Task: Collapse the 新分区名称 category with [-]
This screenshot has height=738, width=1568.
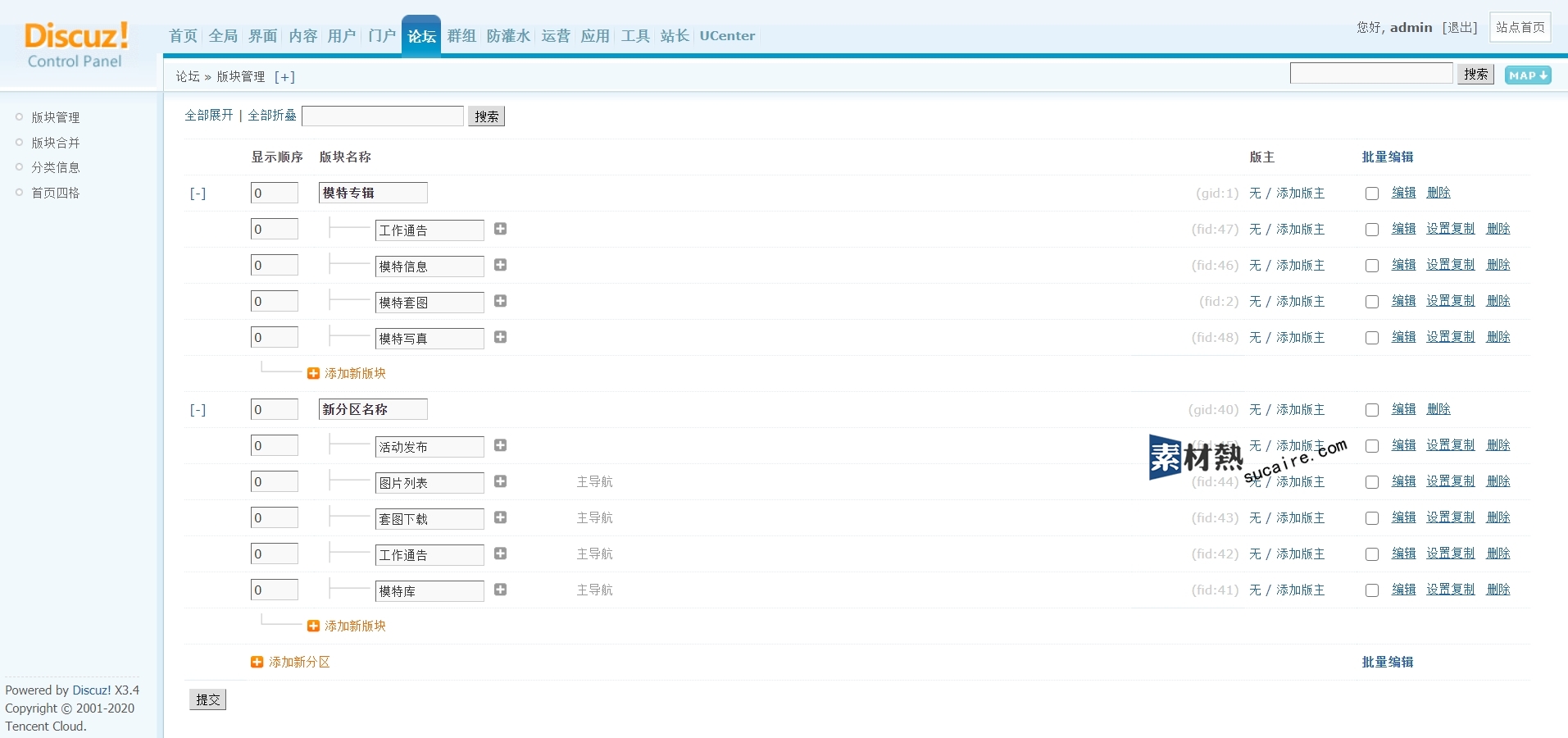Action: point(198,410)
